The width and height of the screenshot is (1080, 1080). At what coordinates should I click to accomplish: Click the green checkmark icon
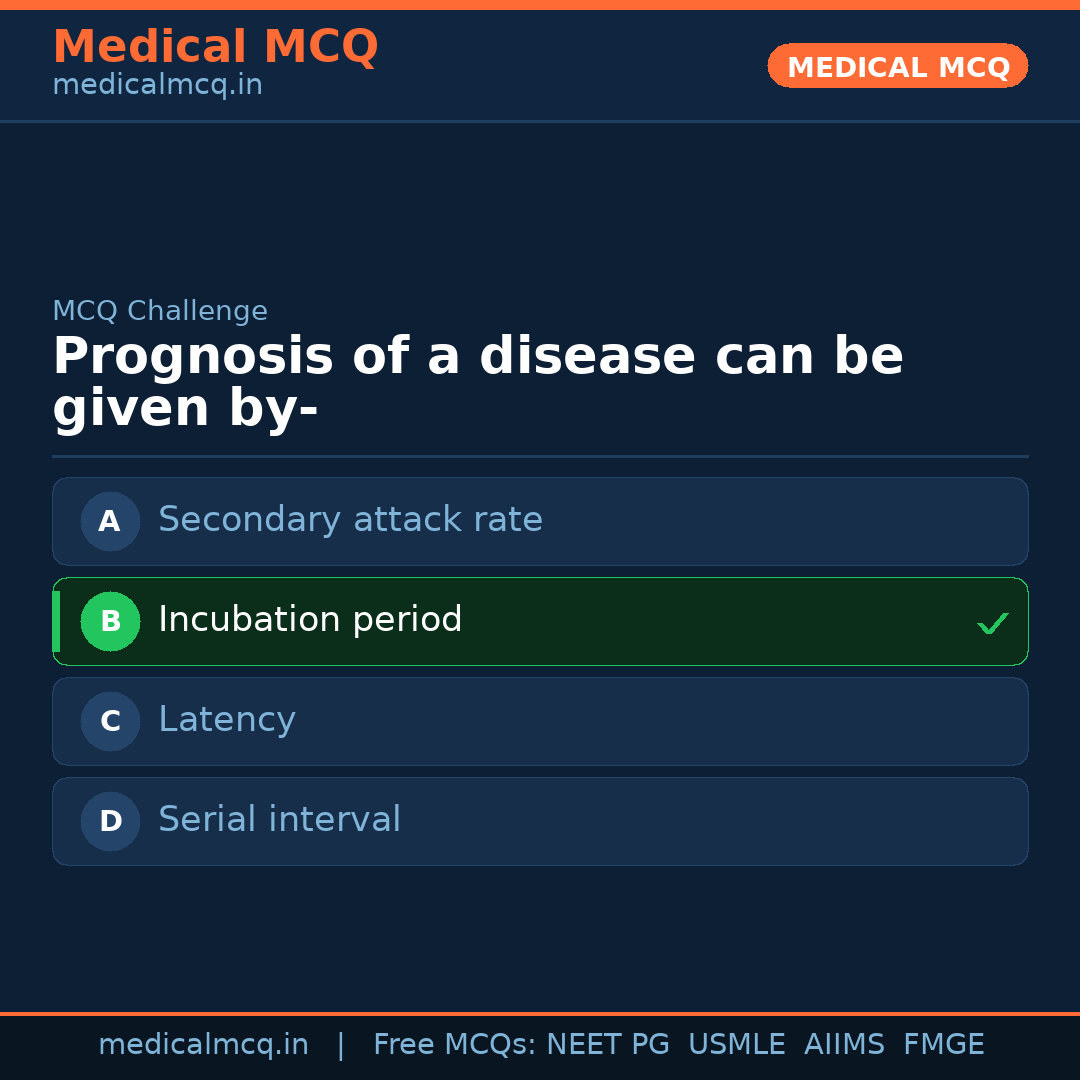click(992, 623)
